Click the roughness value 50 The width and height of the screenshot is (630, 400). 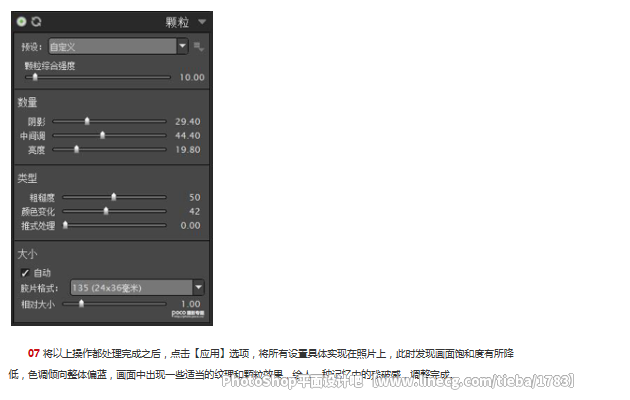tap(194, 197)
